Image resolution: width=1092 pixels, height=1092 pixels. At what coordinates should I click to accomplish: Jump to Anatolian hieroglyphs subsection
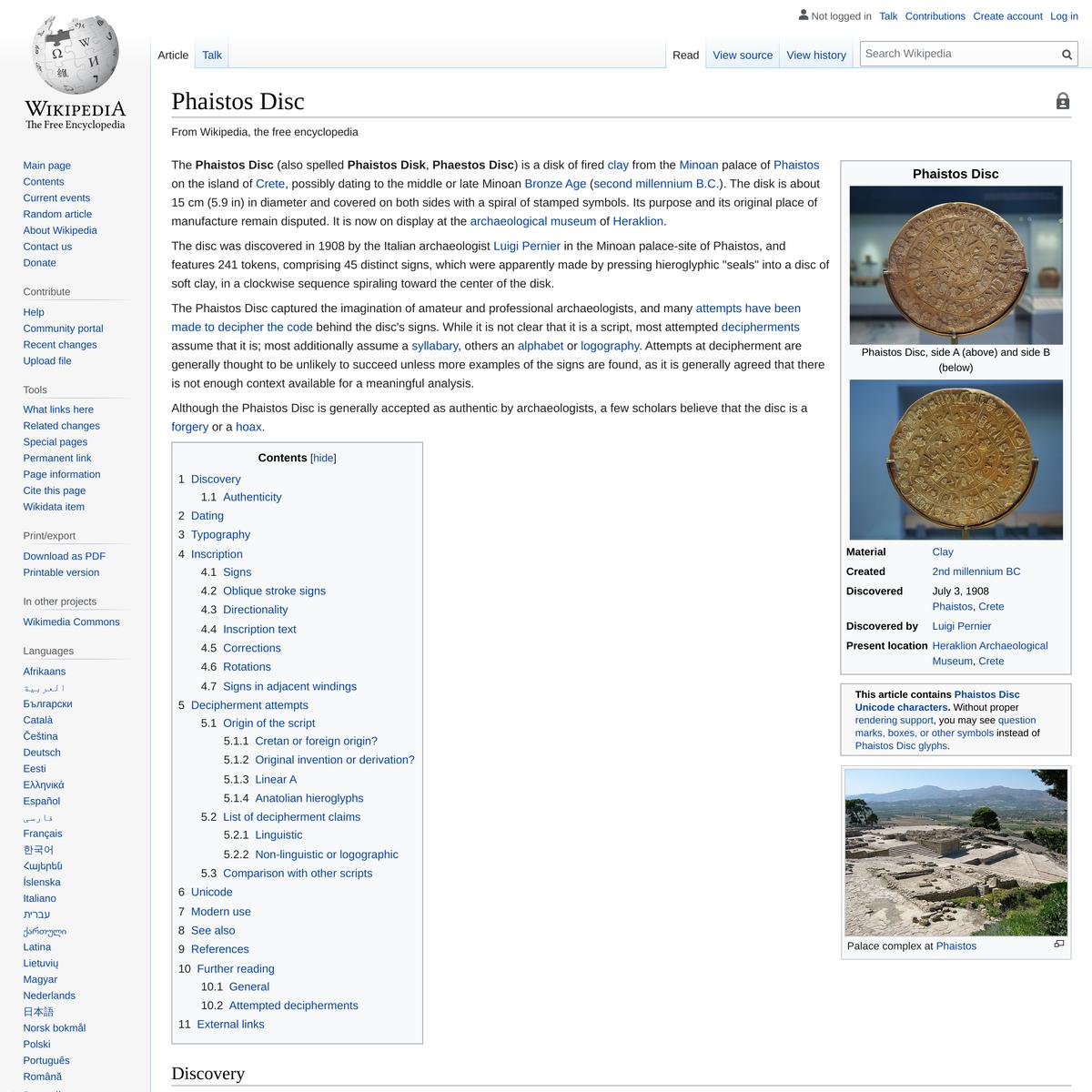coord(308,798)
